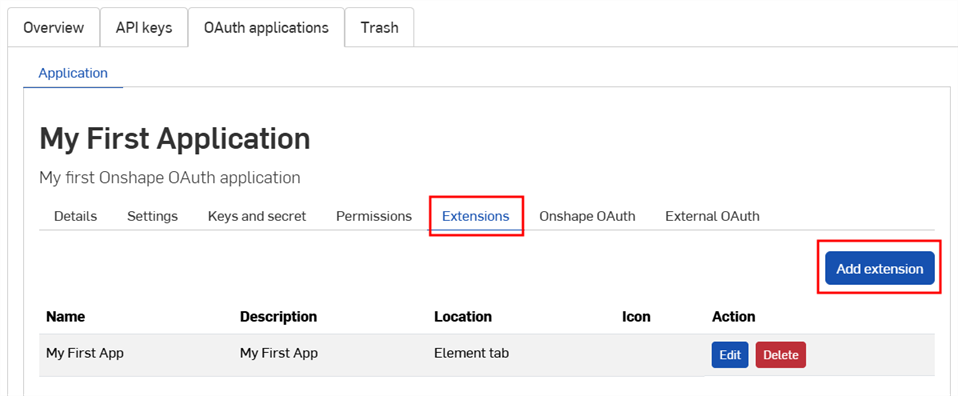Viewport: 958px width, 396px height.
Task: Select the Extensions tab
Action: pos(476,216)
